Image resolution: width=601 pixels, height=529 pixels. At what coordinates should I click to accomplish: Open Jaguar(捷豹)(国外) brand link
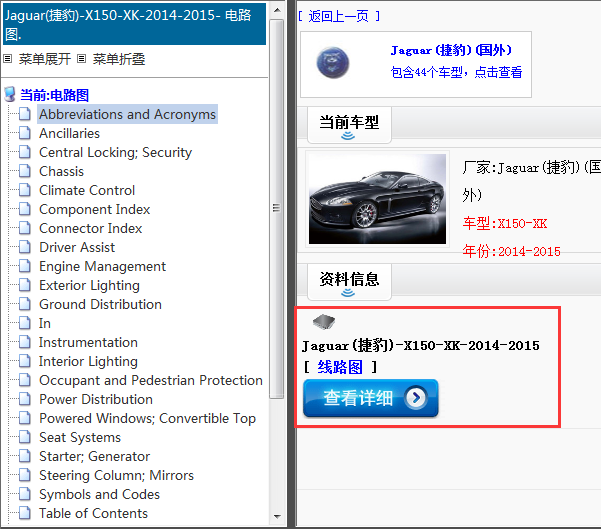pos(451,50)
